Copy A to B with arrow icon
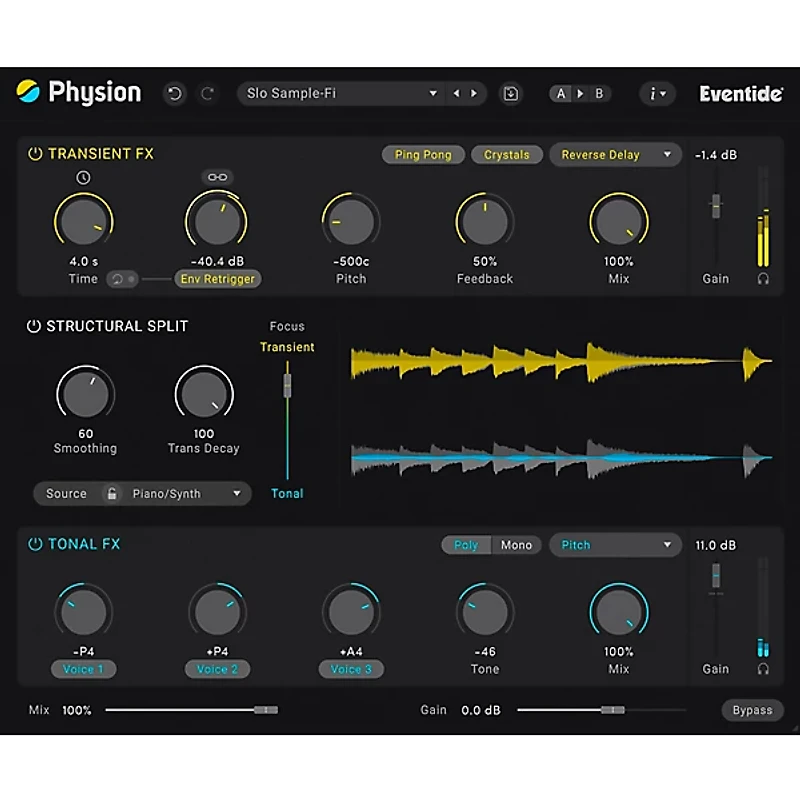 coord(580,94)
